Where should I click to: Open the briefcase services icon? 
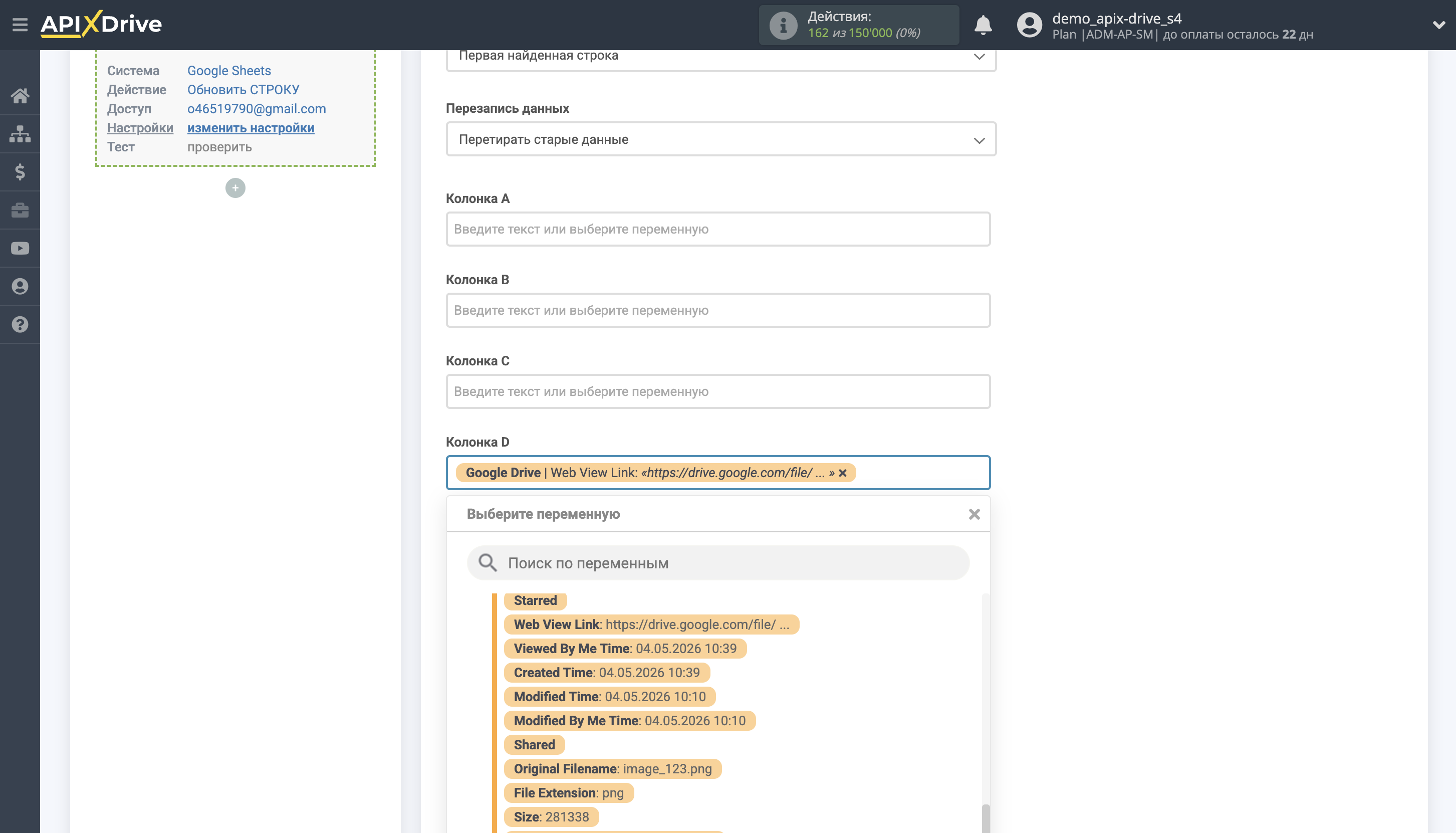20,210
